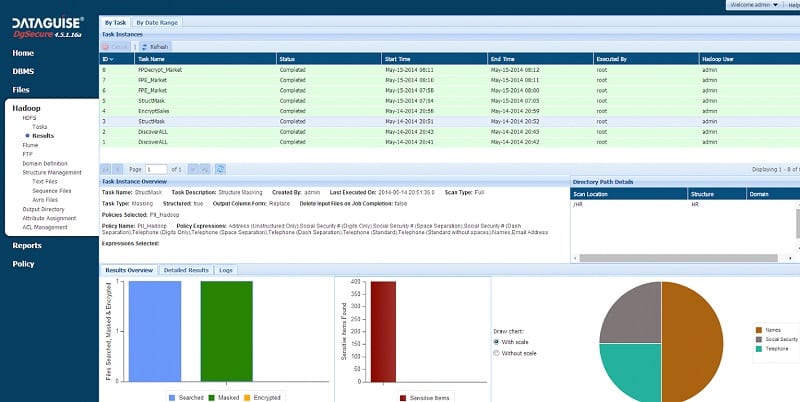Click the red Sensitive Items bar
The width and height of the screenshot is (800, 402).
383,332
